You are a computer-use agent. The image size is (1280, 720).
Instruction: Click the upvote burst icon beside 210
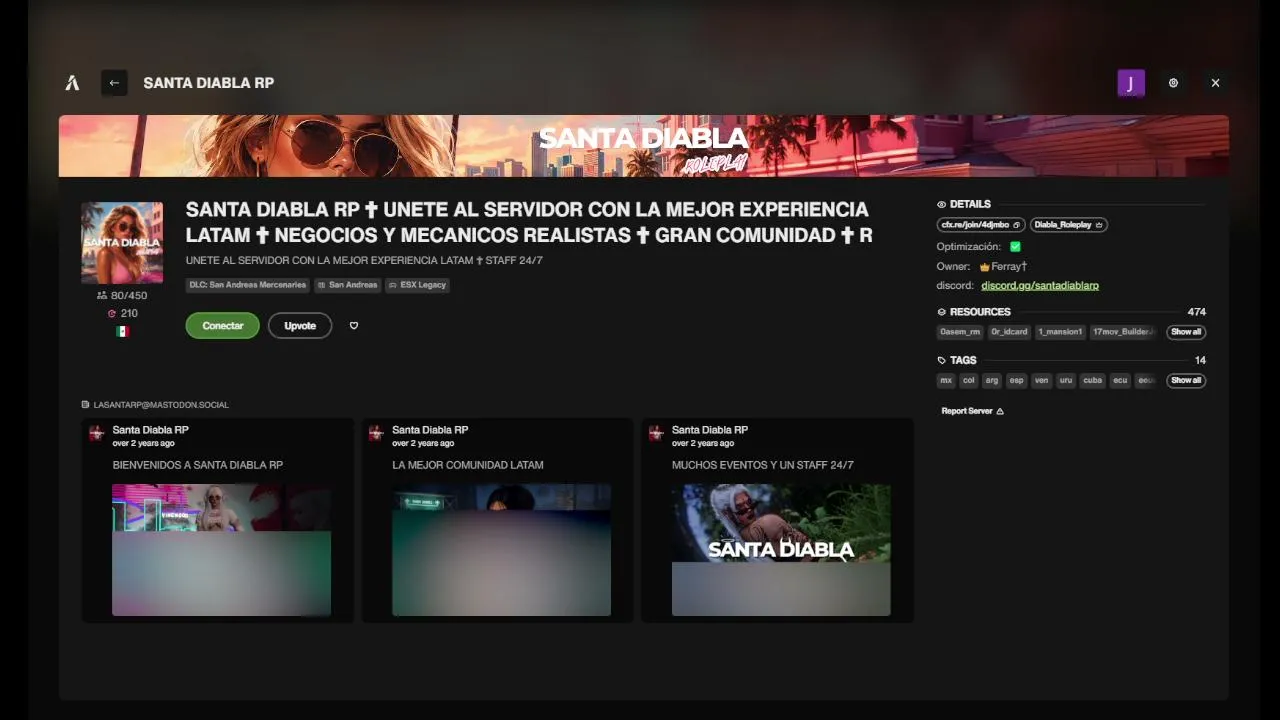pos(112,313)
